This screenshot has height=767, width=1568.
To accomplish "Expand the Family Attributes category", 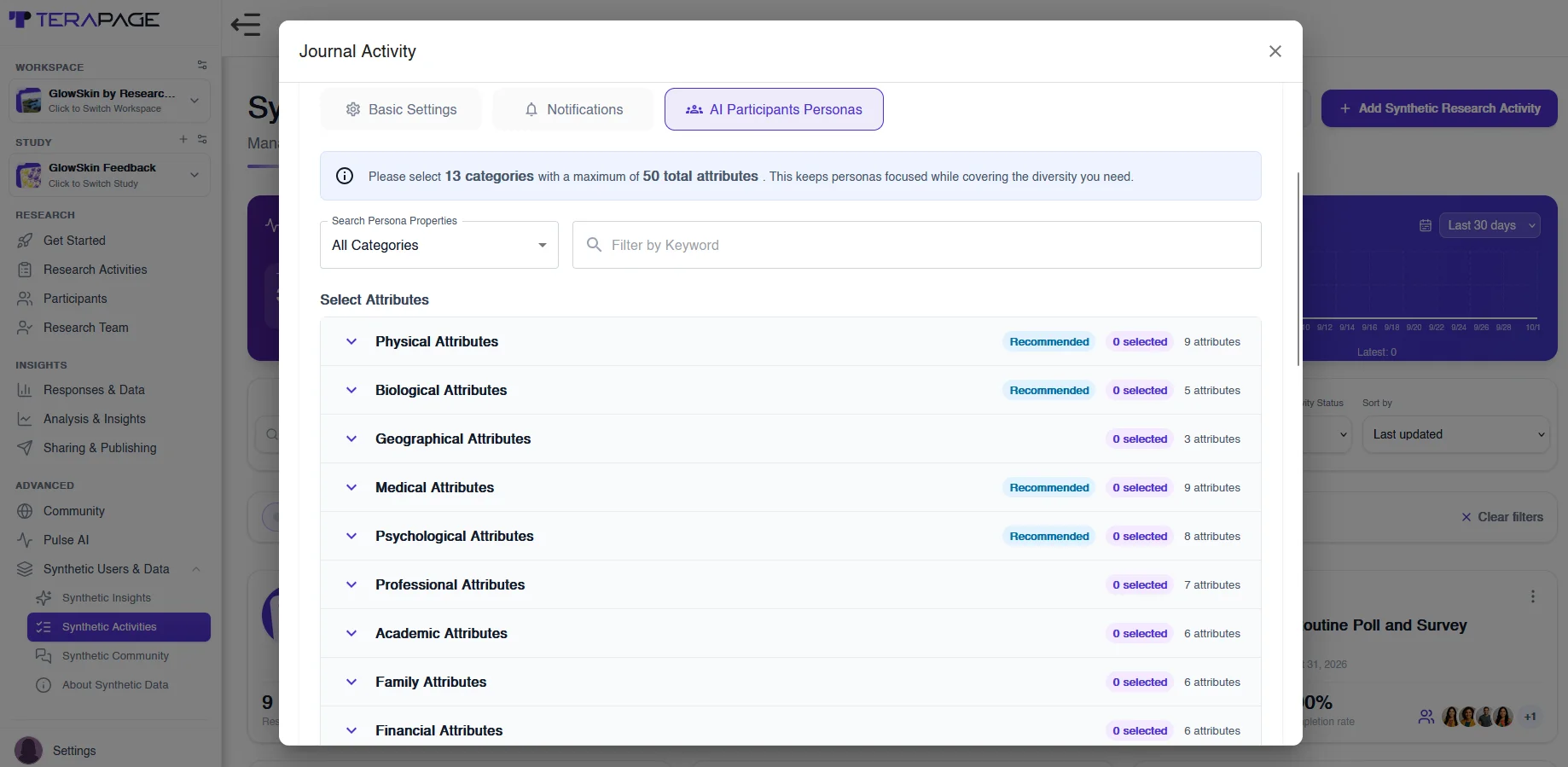I will [x=791, y=682].
